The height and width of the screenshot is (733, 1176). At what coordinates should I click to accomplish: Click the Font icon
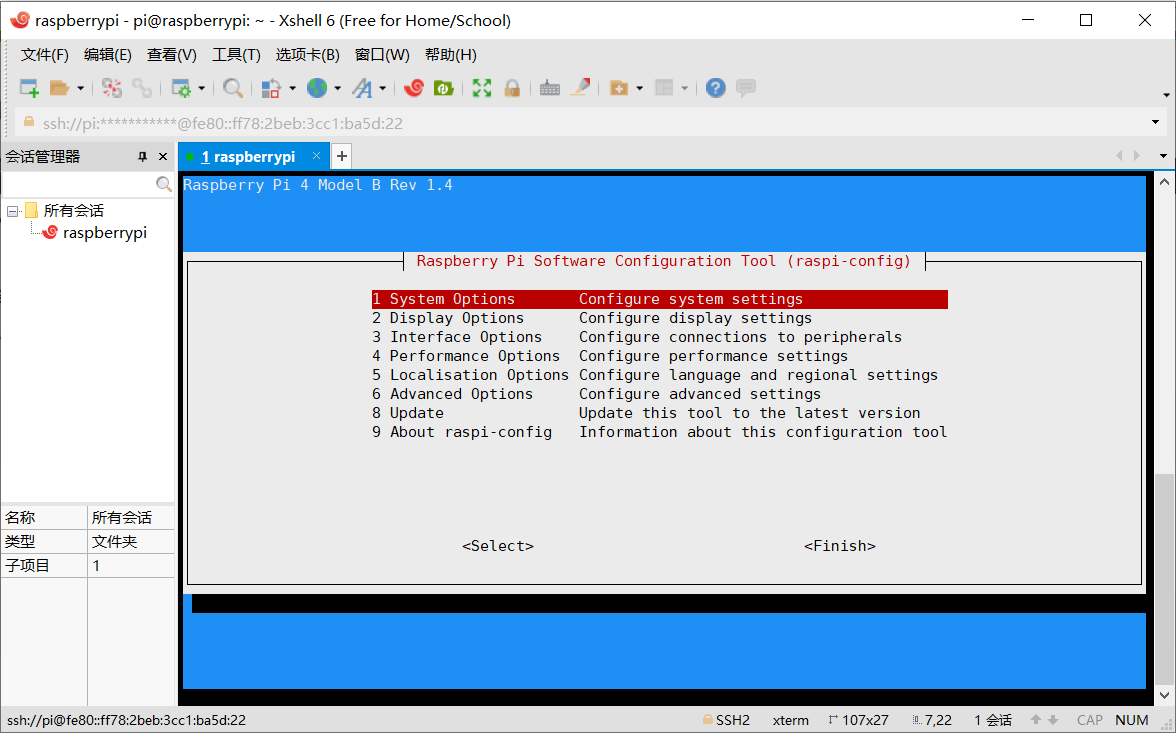pos(362,88)
